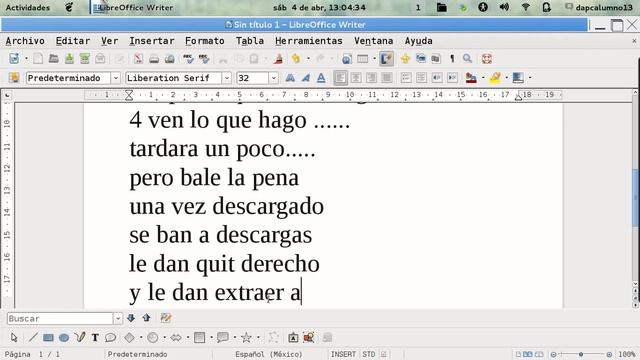
Task: Click the Insert Table icon
Action: [x=362, y=59]
